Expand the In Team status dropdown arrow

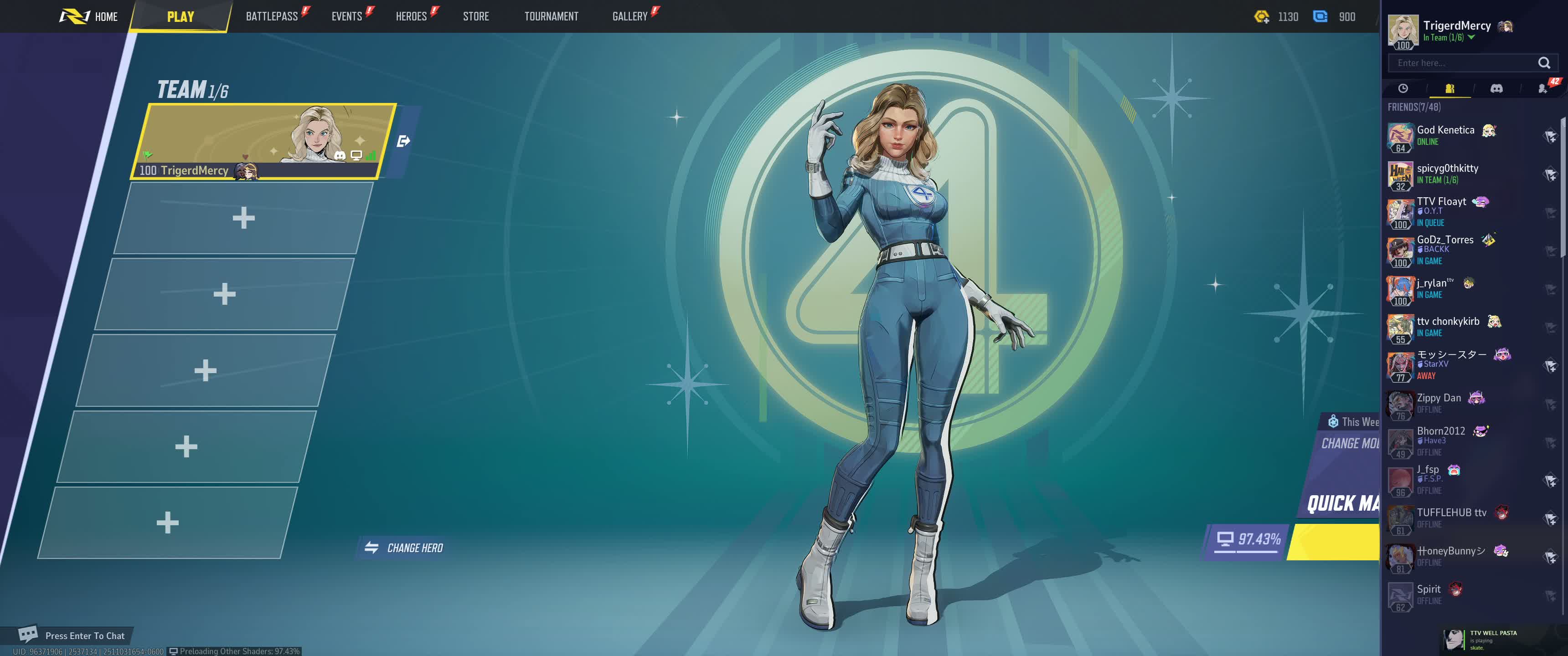[x=1471, y=38]
